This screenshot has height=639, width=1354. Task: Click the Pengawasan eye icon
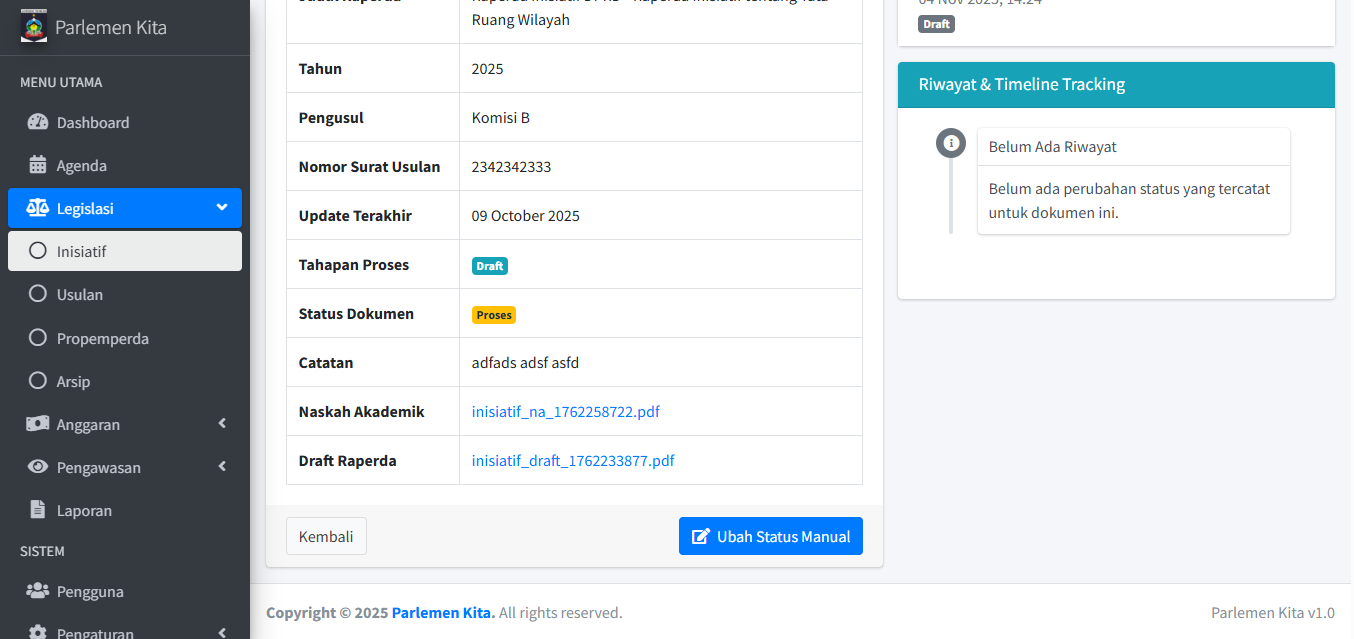(38, 467)
